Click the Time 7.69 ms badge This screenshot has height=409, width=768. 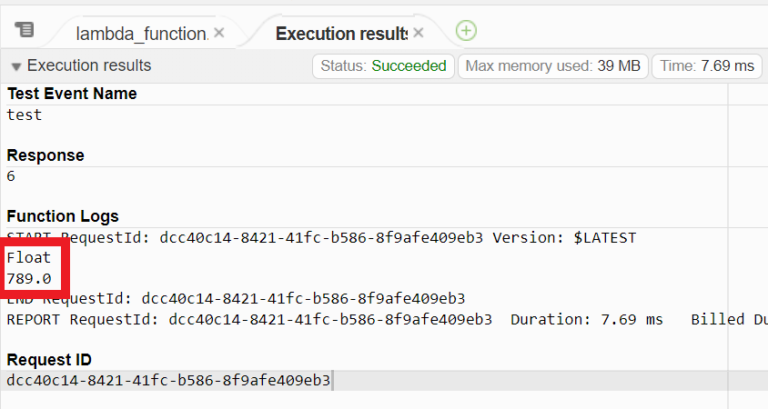click(707, 66)
